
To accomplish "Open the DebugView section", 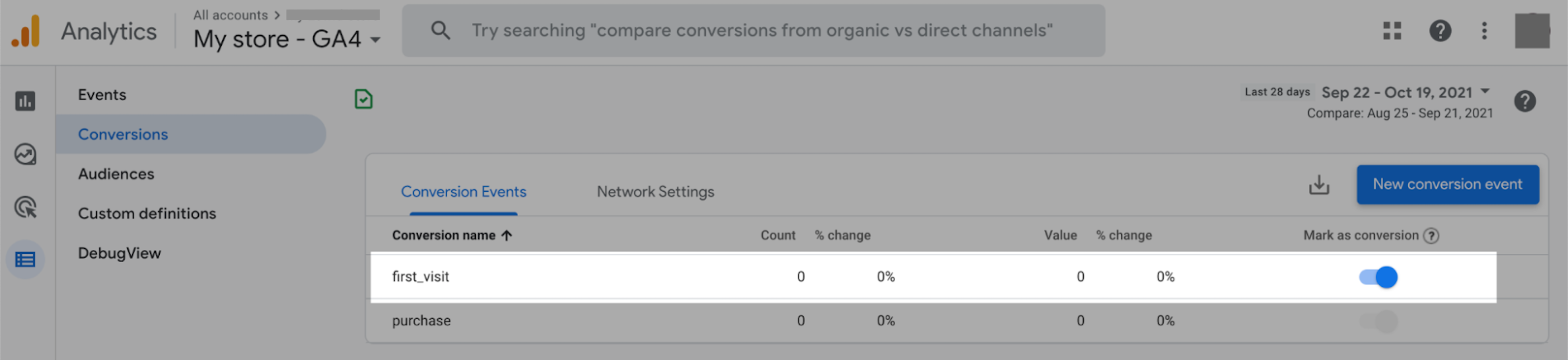I will pyautogui.click(x=119, y=253).
